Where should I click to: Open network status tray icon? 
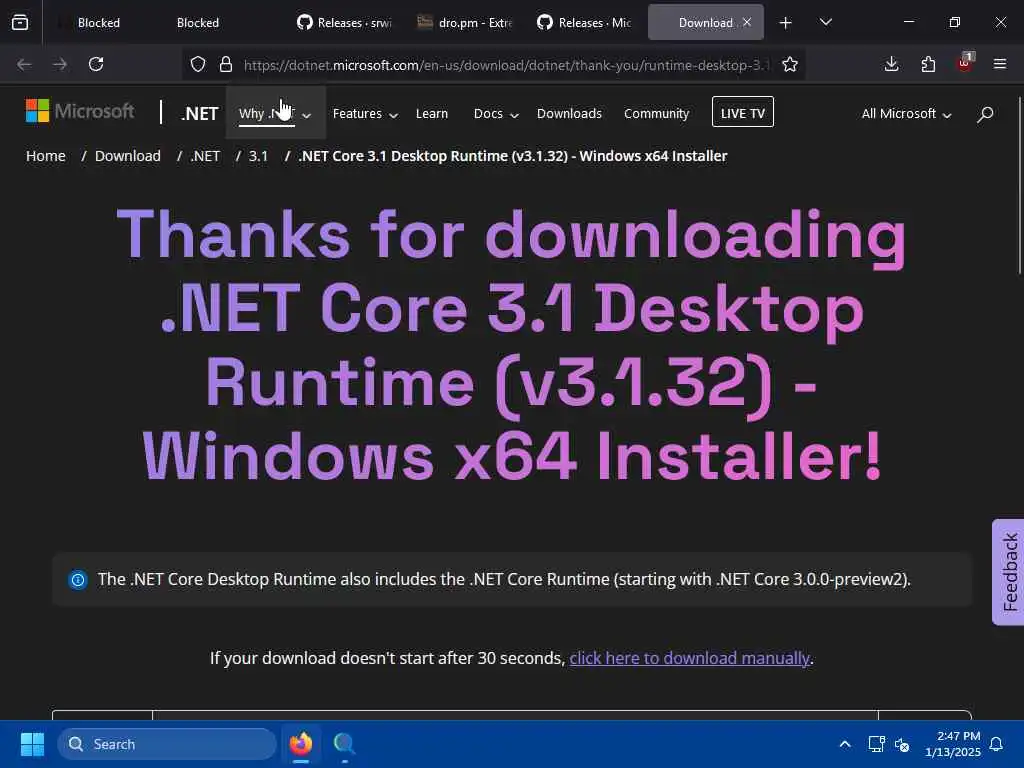point(876,744)
